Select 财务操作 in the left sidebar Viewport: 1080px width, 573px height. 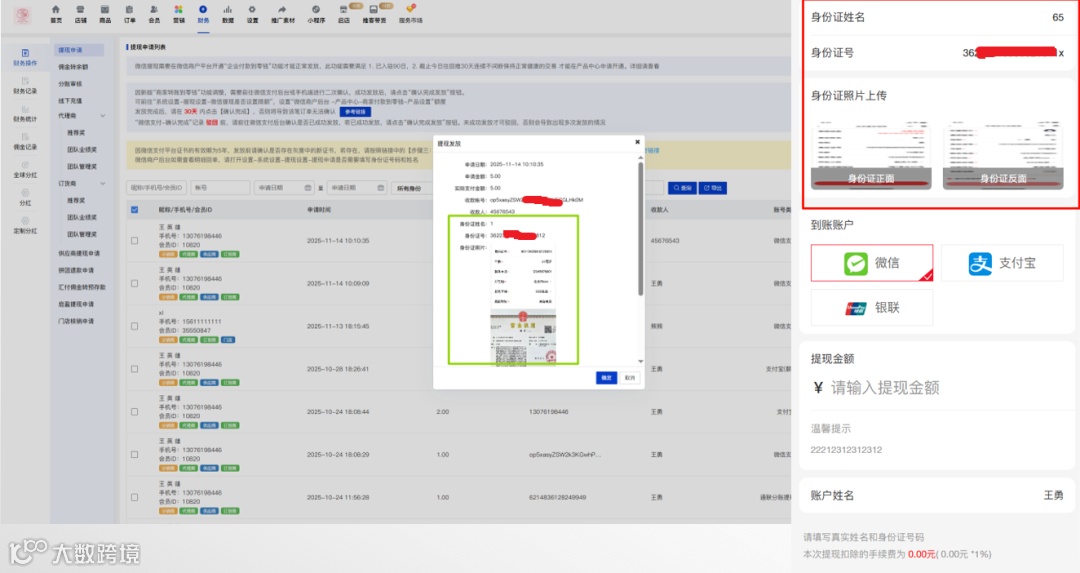pos(25,57)
